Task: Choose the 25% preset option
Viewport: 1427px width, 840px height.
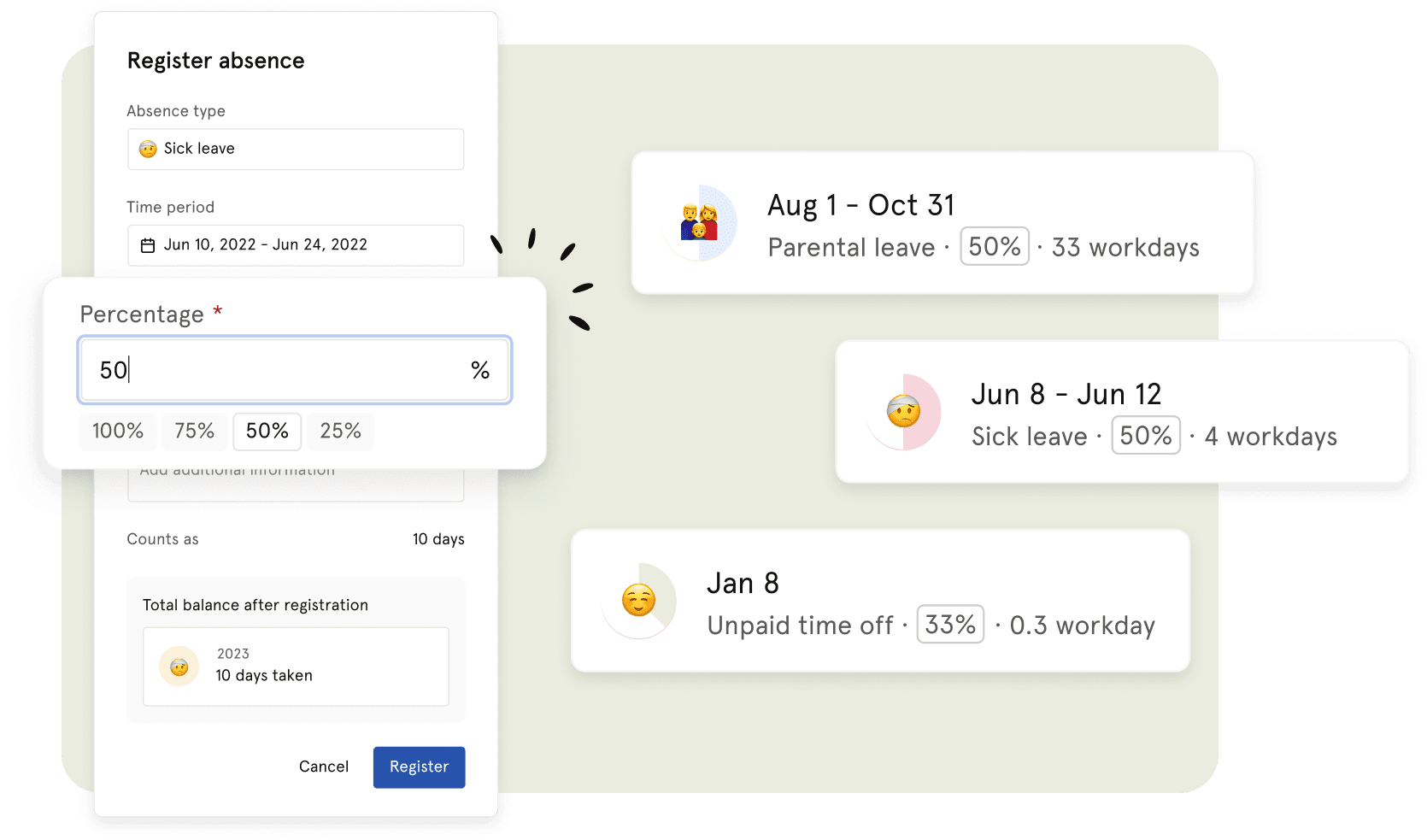Action: pos(340,432)
